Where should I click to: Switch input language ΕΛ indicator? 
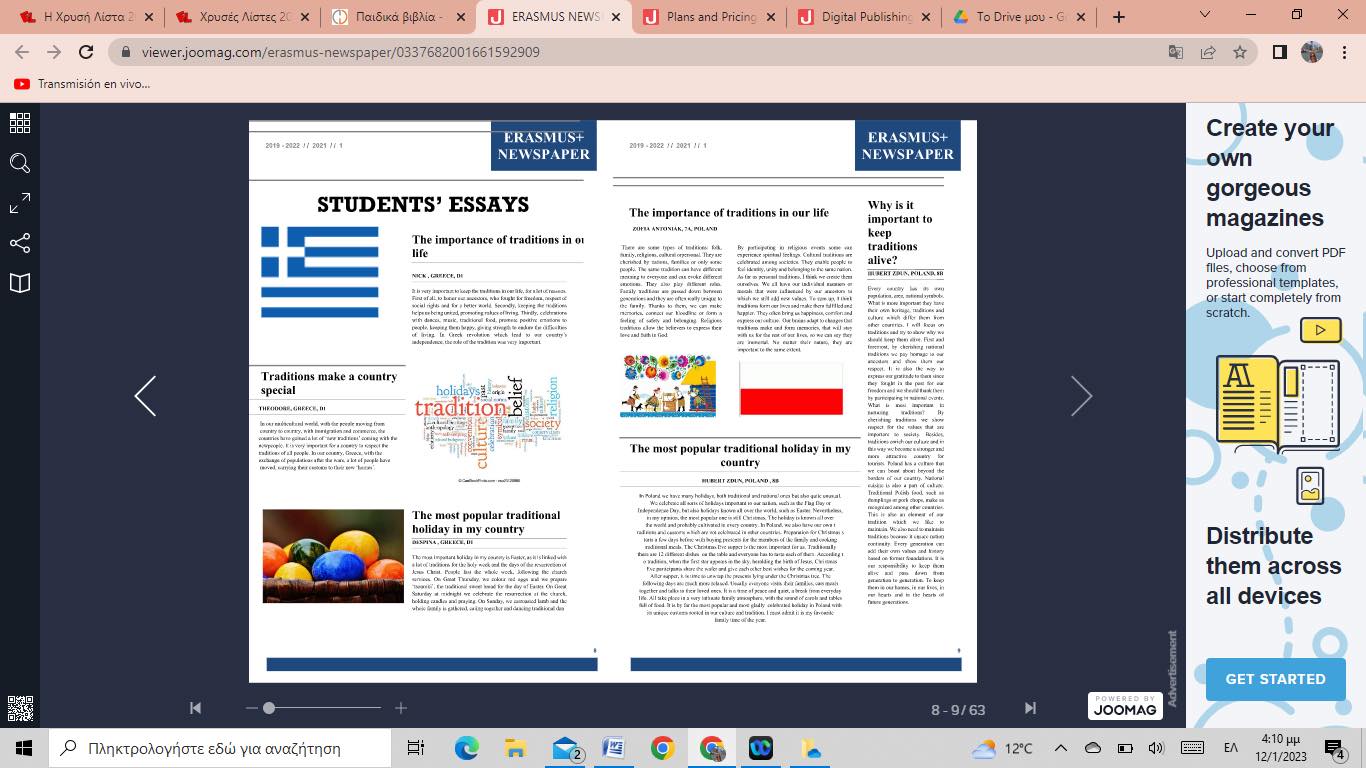click(x=1231, y=748)
